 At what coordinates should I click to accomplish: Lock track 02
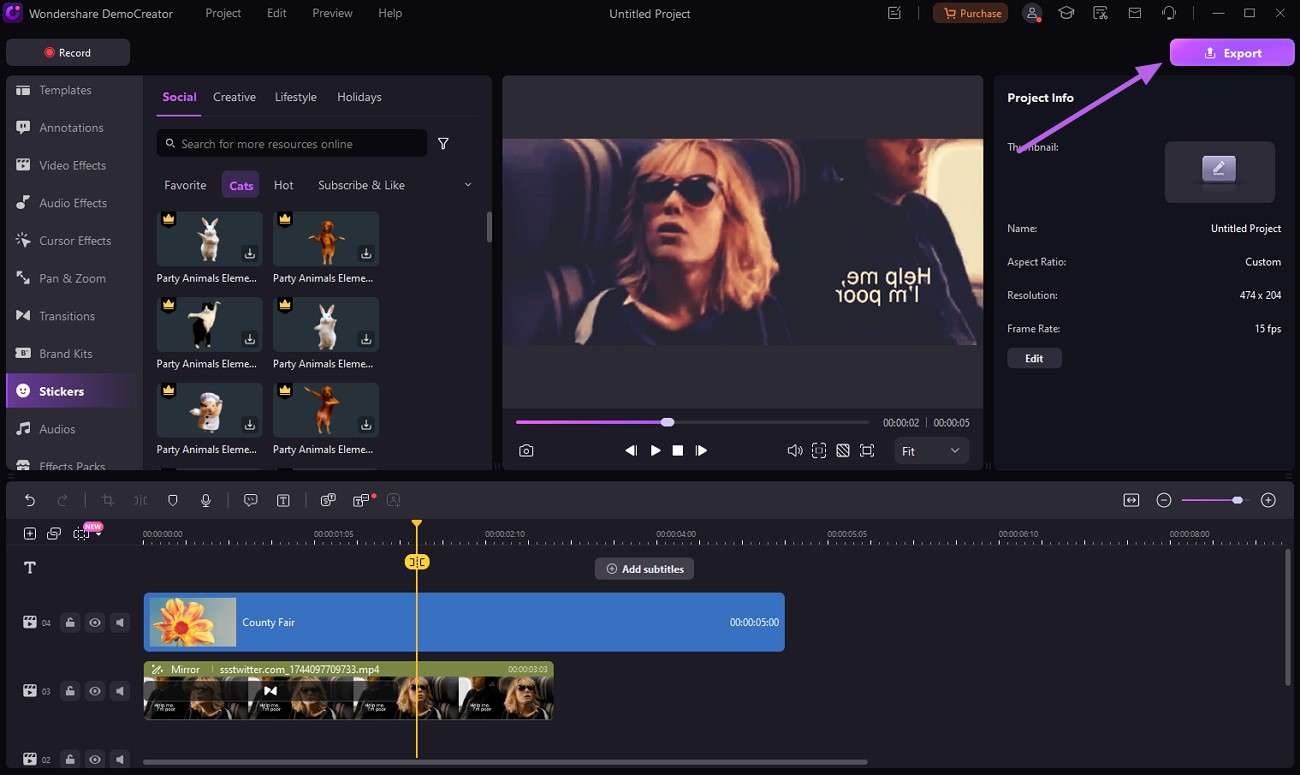click(x=70, y=759)
